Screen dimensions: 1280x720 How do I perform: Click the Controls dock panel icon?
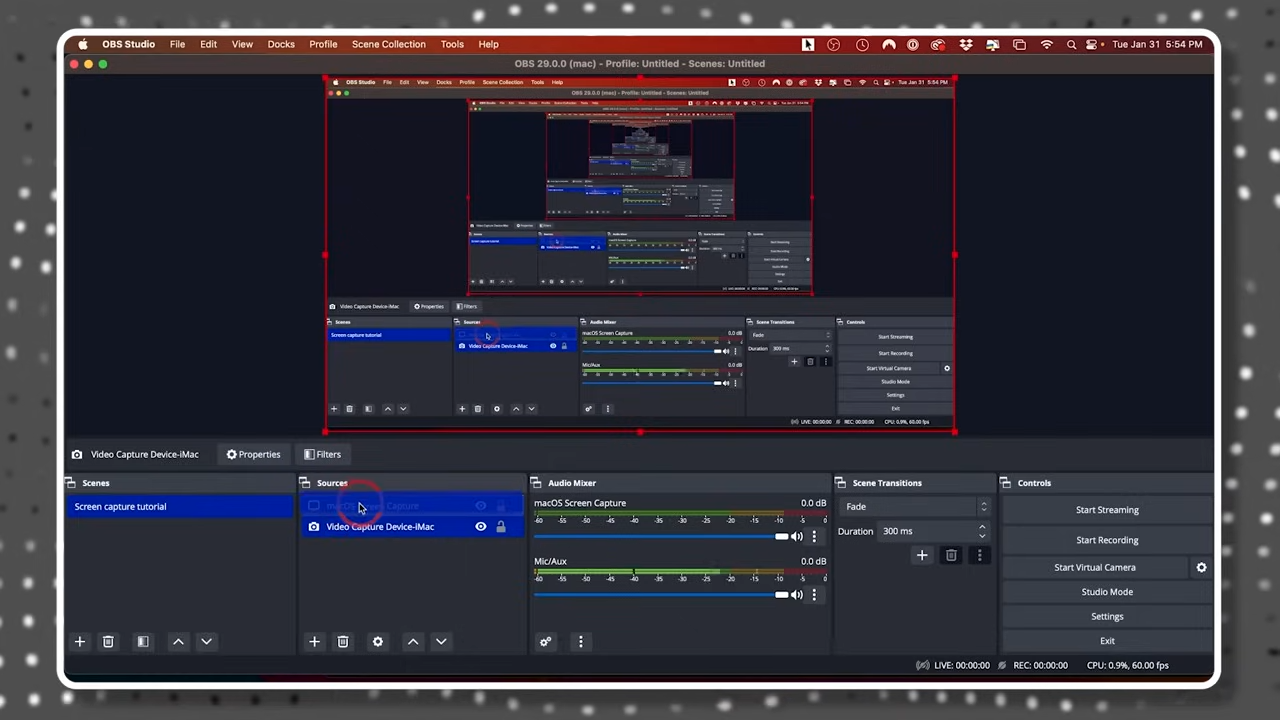(1006, 483)
